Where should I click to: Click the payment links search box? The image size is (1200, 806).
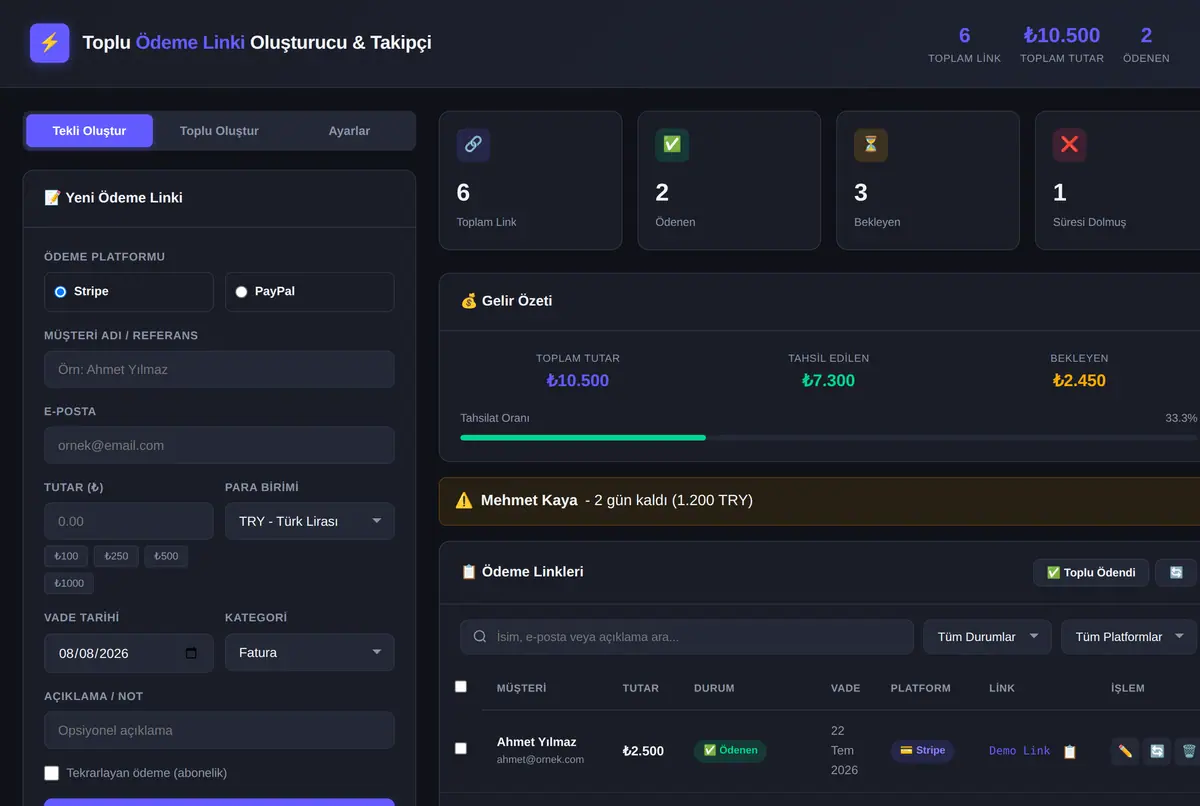[687, 637]
